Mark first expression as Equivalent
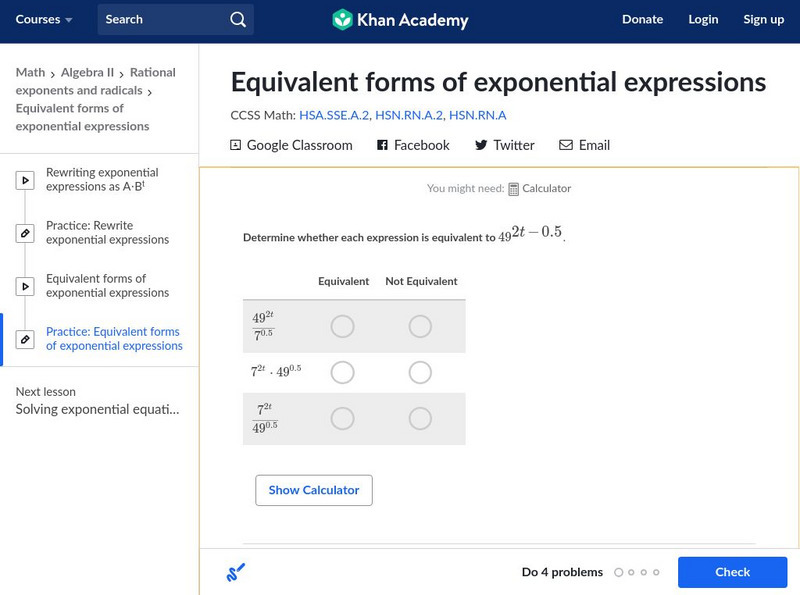800x595 pixels. tap(342, 326)
